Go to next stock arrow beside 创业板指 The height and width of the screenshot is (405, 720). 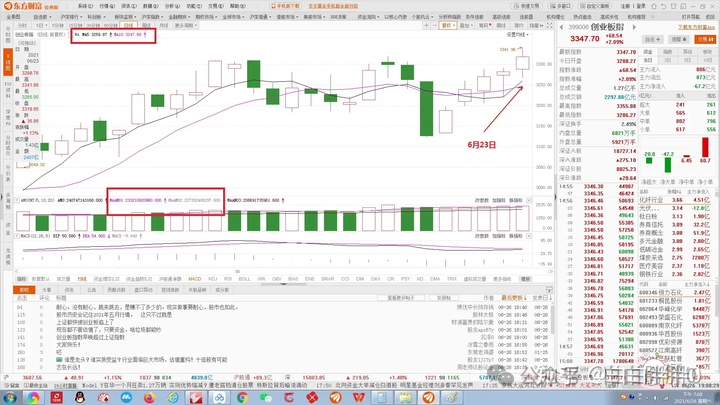tap(634, 28)
